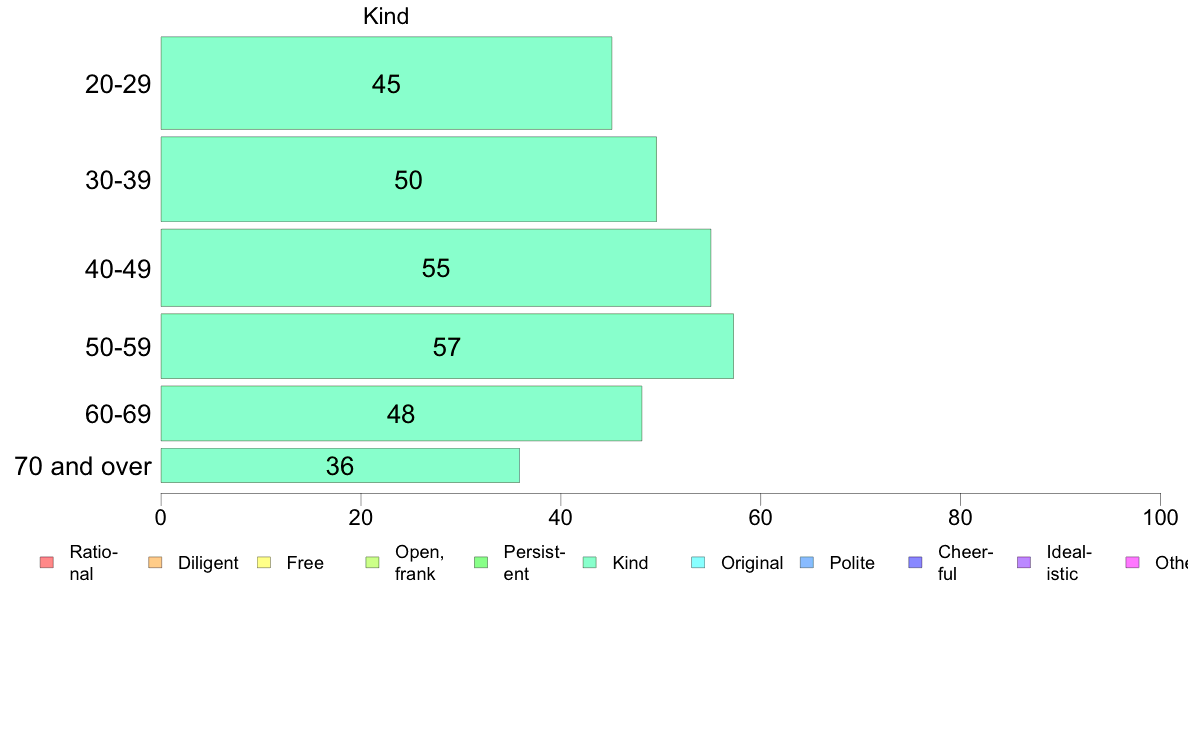This screenshot has width=1188, height=736.
Task: Select the yellow Free legend swatch
Action: click(x=264, y=562)
